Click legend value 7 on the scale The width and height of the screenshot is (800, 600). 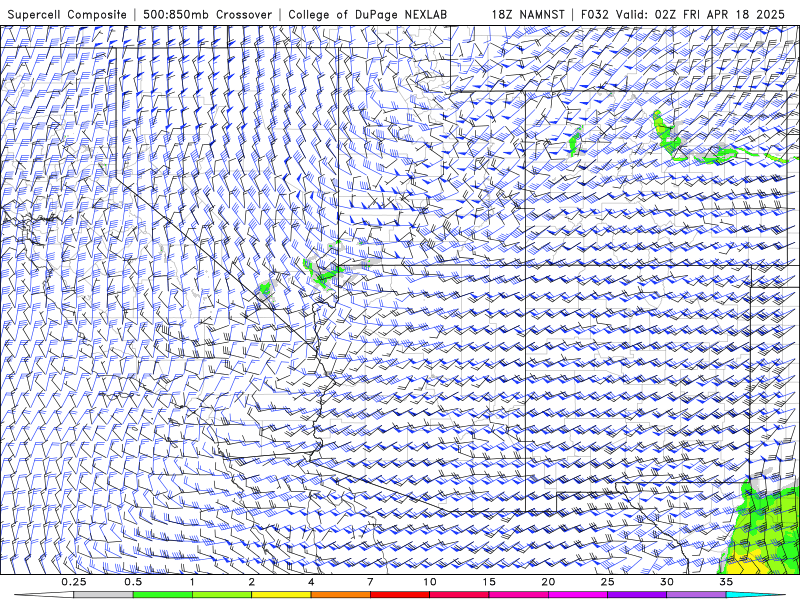[x=370, y=582]
